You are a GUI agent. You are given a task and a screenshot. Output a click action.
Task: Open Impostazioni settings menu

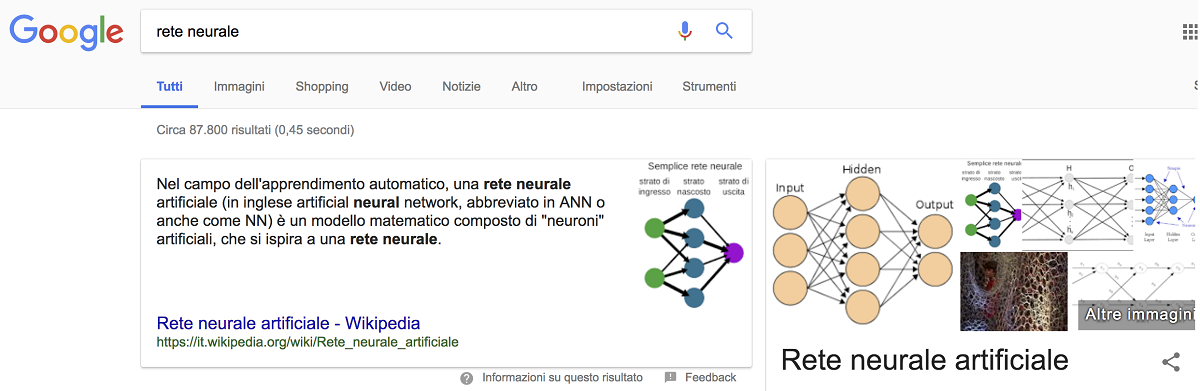point(617,87)
